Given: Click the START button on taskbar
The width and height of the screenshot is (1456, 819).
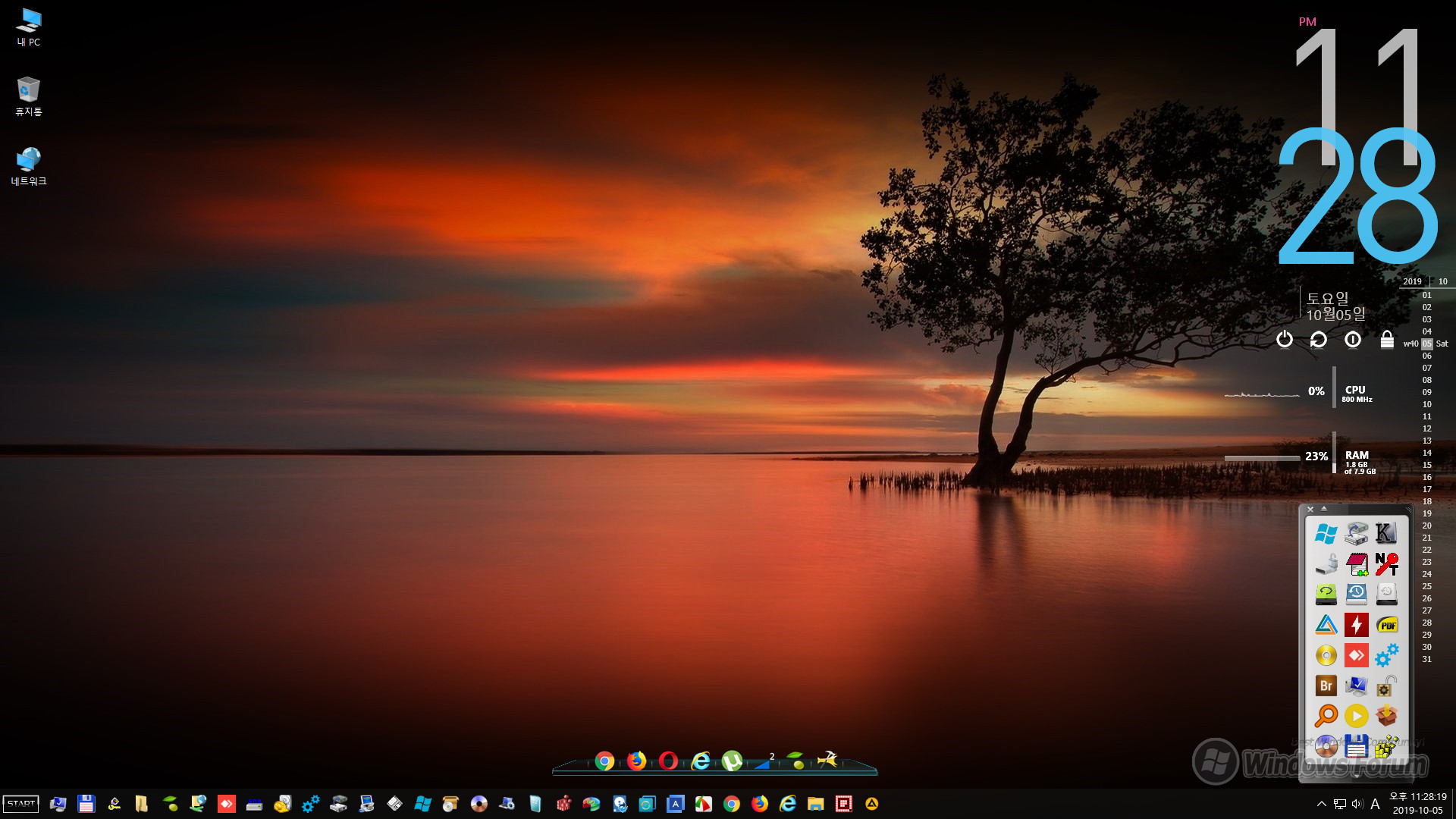Looking at the screenshot, I should [x=21, y=804].
